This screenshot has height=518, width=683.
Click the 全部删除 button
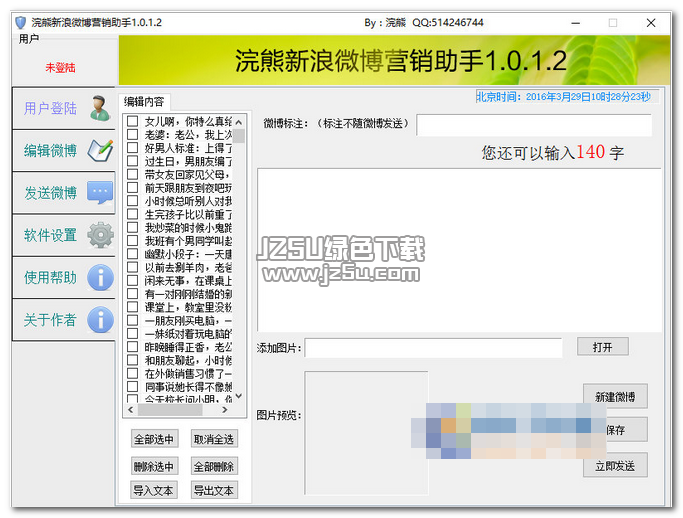coord(214,467)
